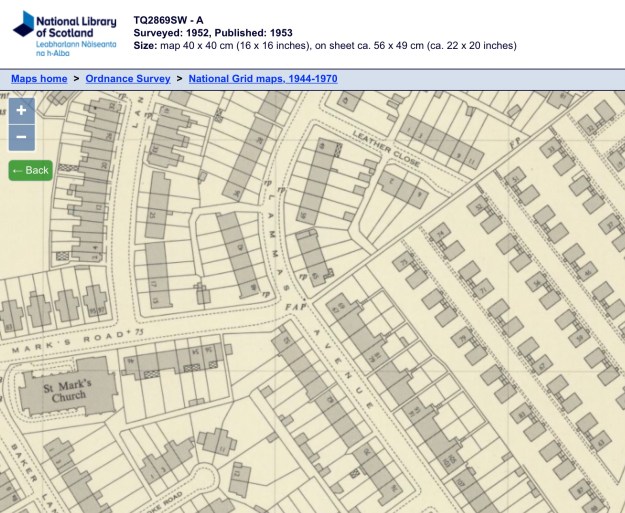Click the map Size description line
The width and height of the screenshot is (625, 513).
pyautogui.click(x=325, y=45)
